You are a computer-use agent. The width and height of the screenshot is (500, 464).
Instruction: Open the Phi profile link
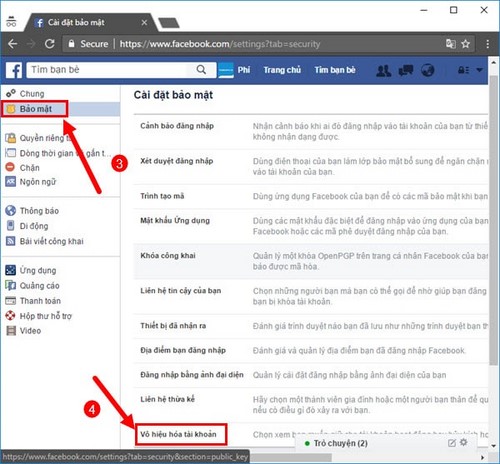[x=244, y=70]
